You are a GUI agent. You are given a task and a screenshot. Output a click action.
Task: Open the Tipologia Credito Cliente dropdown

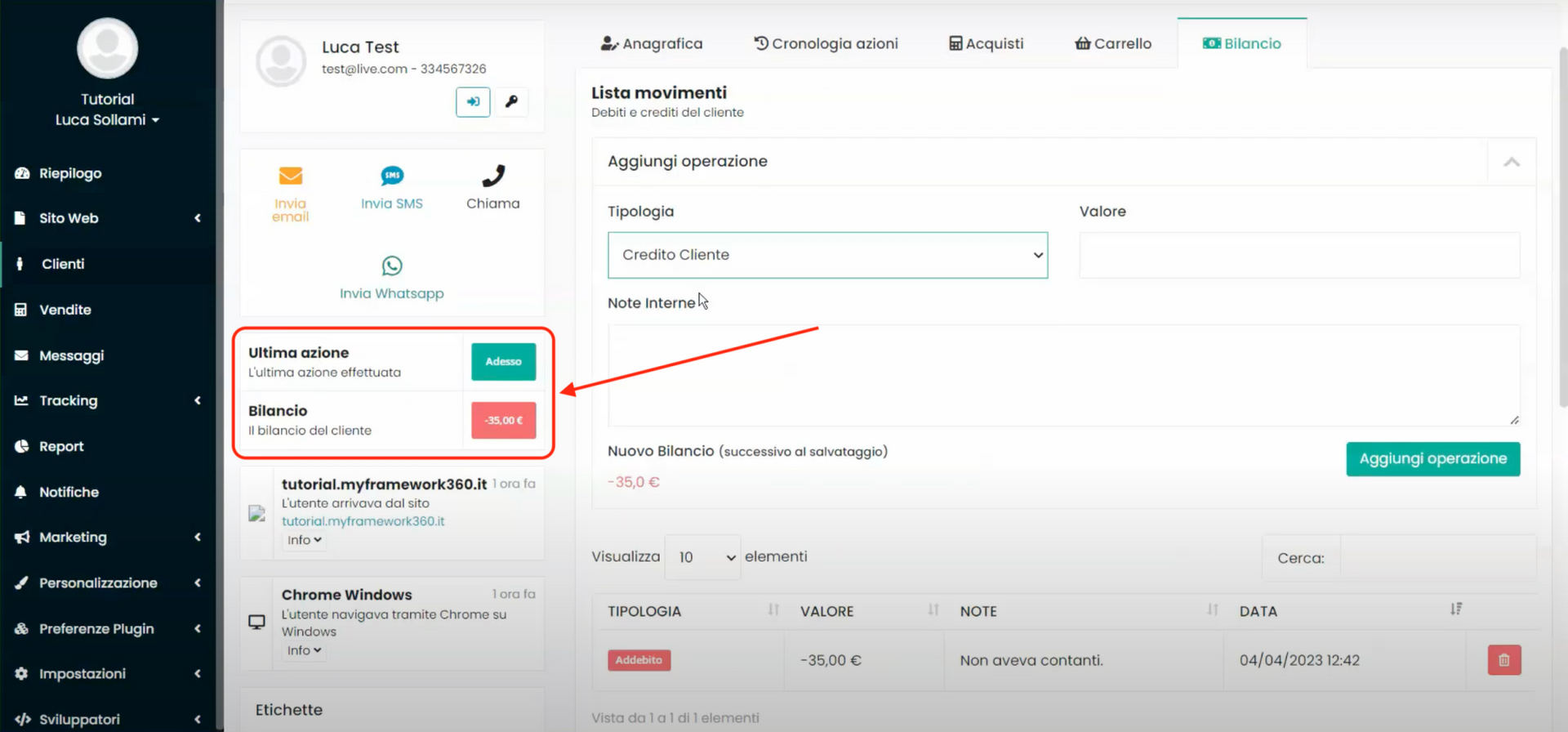point(827,255)
